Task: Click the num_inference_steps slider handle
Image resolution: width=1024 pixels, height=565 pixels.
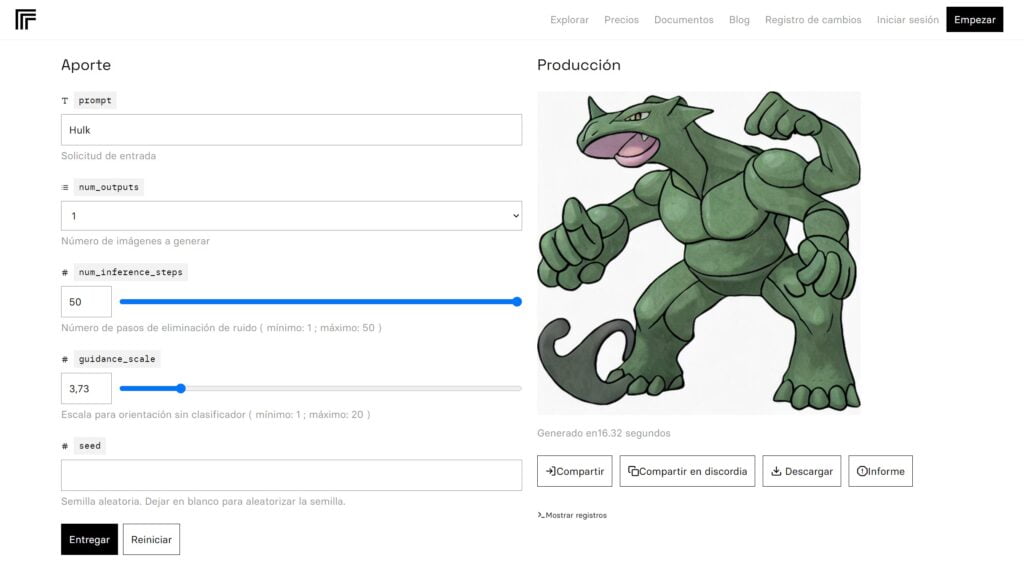Action: point(517,302)
